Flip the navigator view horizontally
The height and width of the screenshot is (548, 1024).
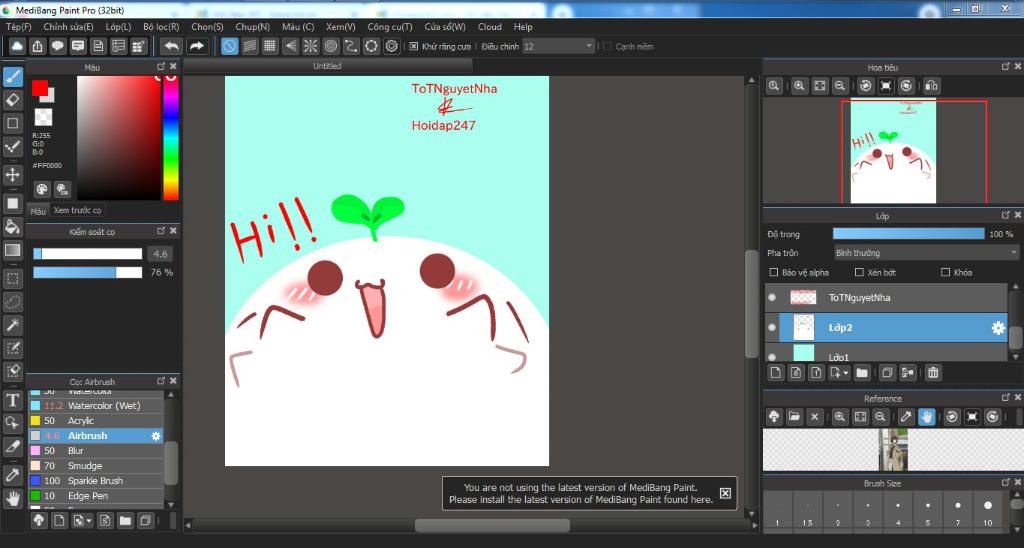(x=931, y=86)
